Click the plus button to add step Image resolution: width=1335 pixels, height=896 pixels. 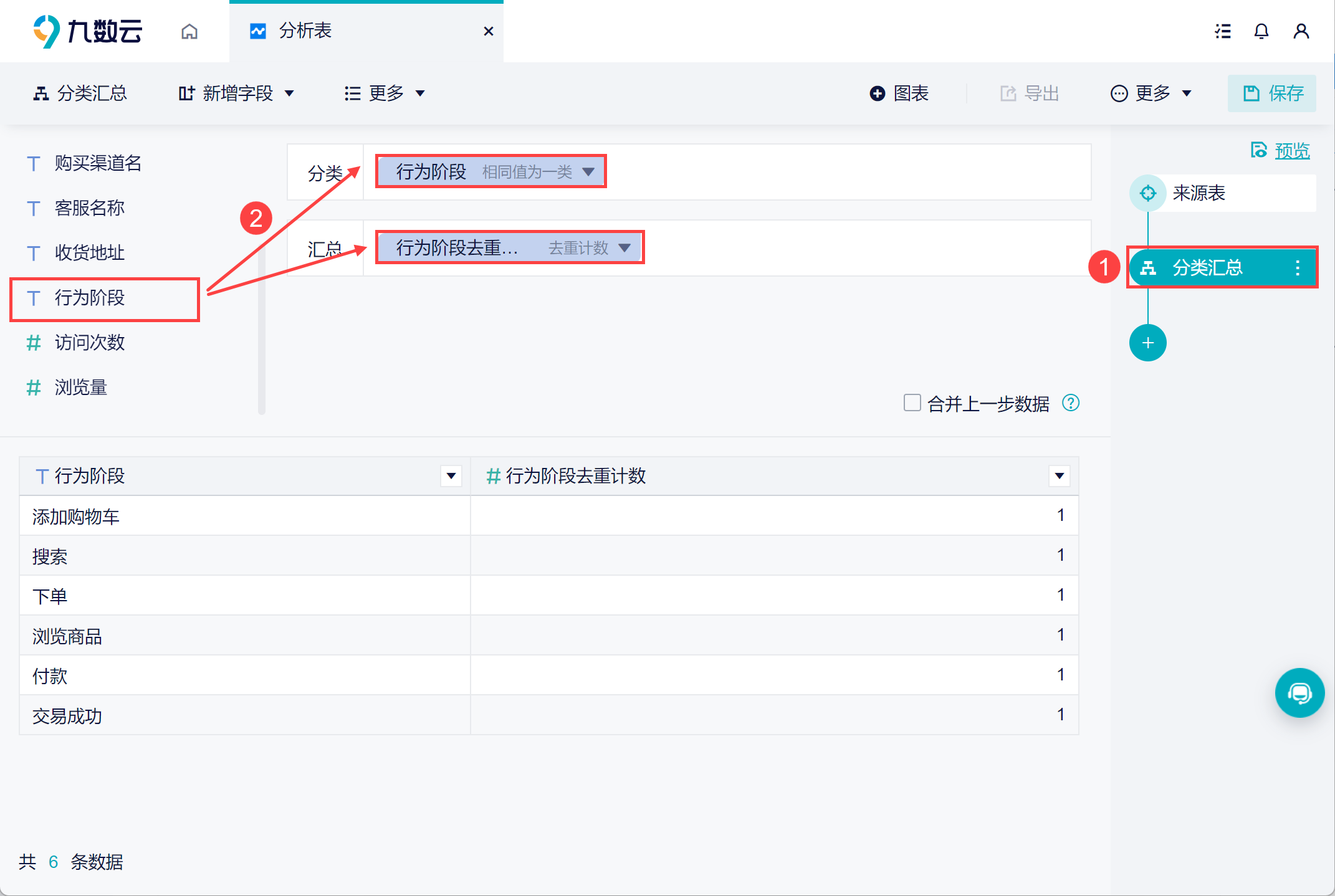pos(1147,343)
